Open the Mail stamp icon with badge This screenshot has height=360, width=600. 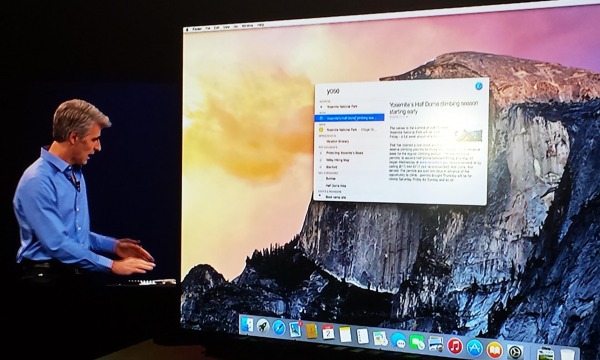pyautogui.click(x=295, y=329)
